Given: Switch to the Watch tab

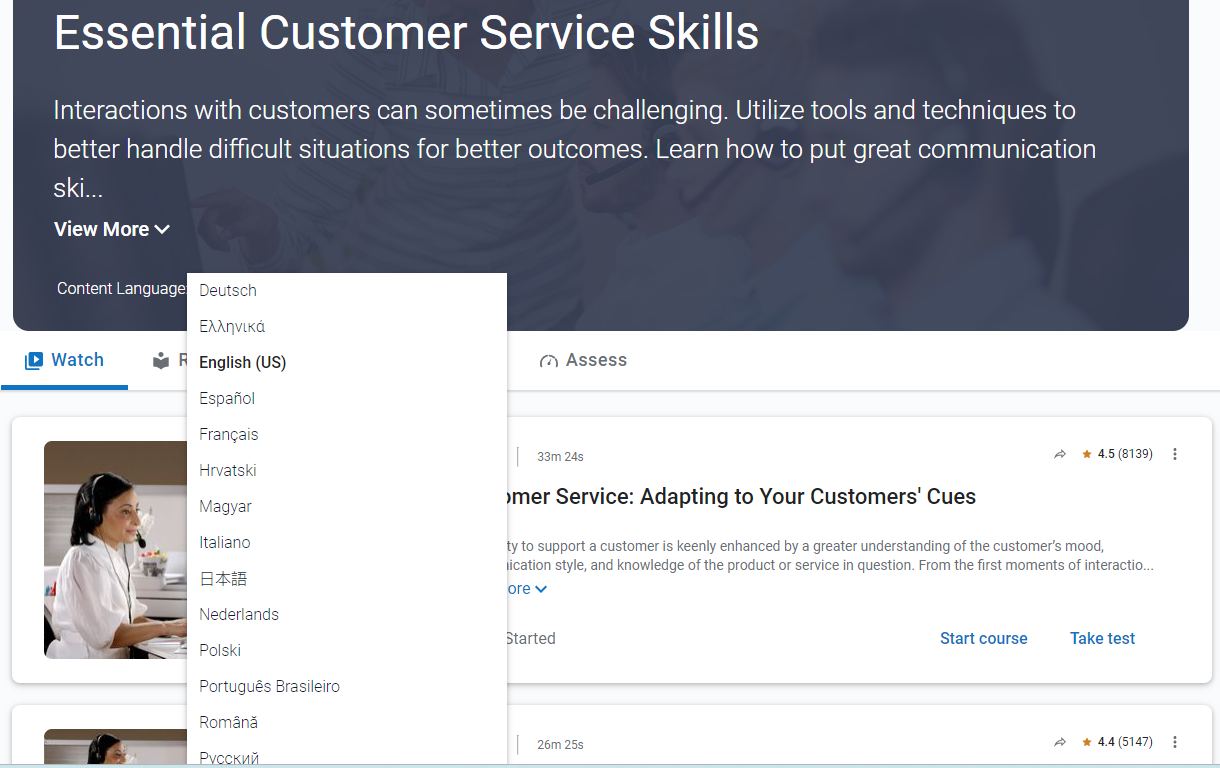Looking at the screenshot, I should pos(65,360).
